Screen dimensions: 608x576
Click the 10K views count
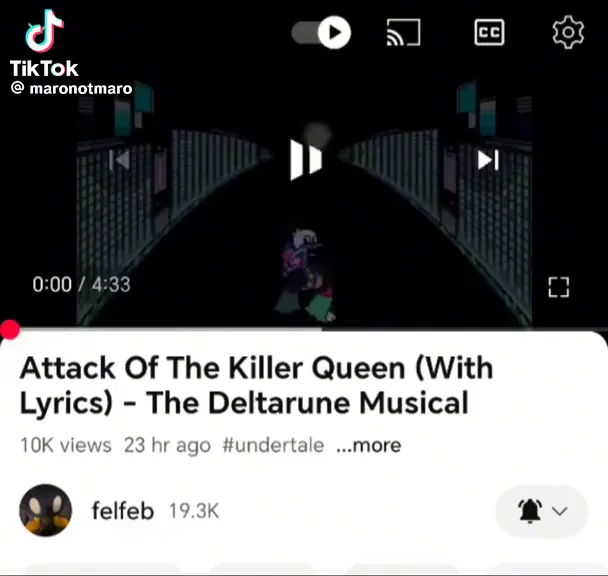point(66,445)
